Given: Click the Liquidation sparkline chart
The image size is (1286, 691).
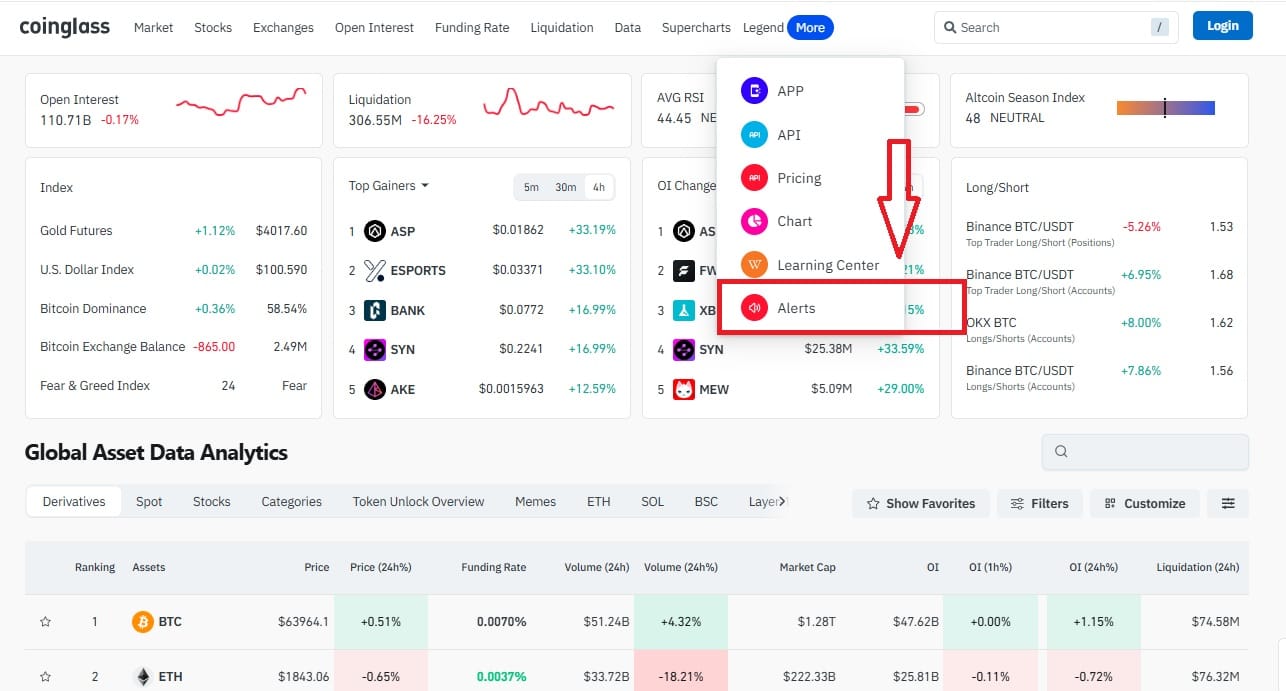Looking at the screenshot, I should coord(548,102).
